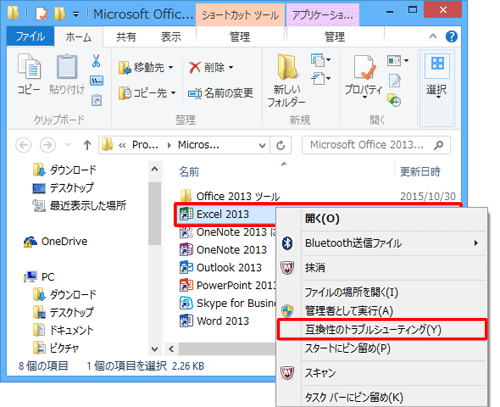The height and width of the screenshot is (407, 500).
Task: Choose 管理者として実行(A) in context menu
Action: point(381,311)
